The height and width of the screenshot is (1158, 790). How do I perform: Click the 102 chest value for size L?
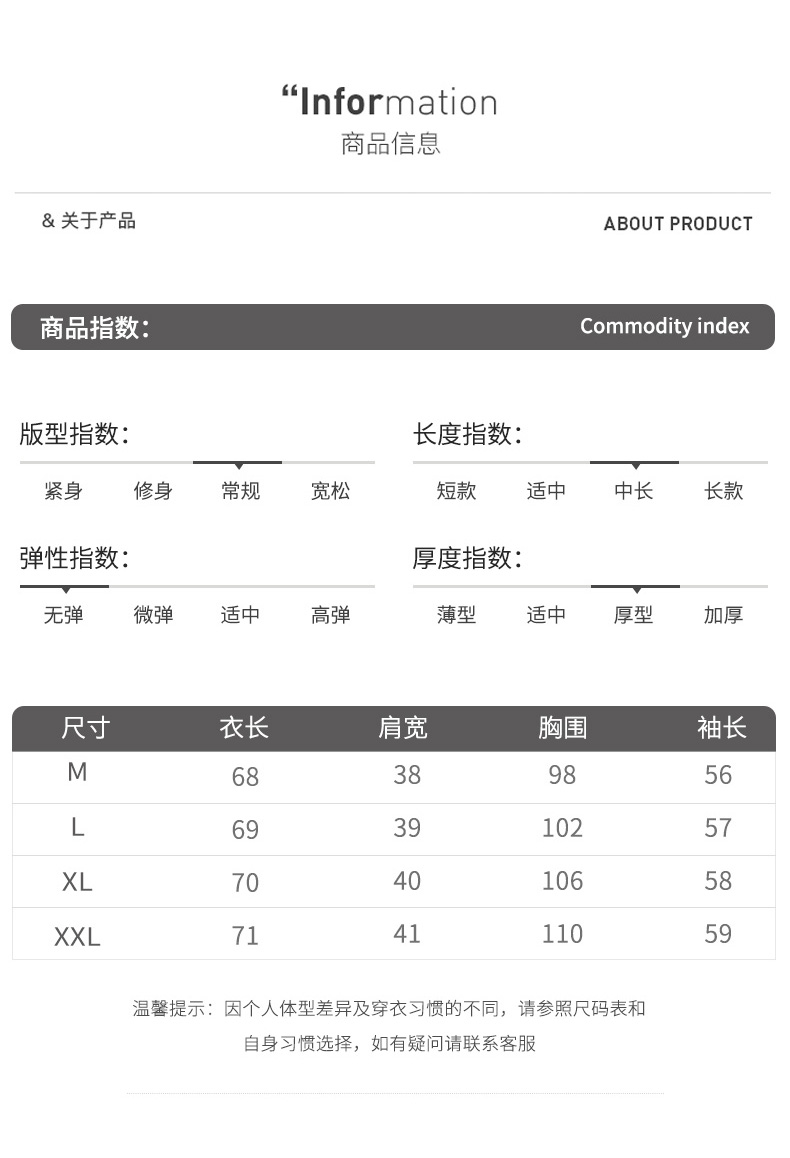coord(562,828)
